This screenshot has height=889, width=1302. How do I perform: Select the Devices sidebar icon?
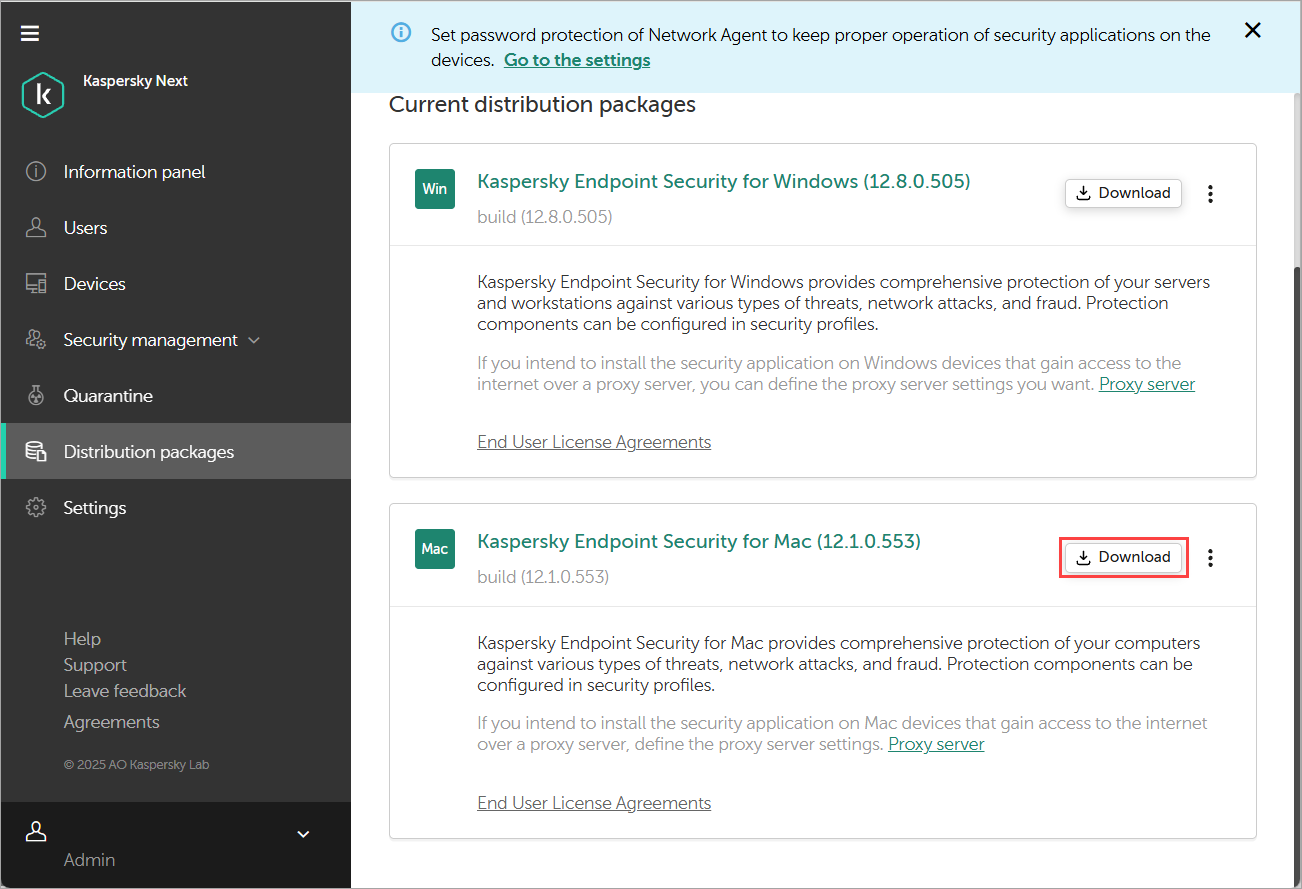coord(35,283)
